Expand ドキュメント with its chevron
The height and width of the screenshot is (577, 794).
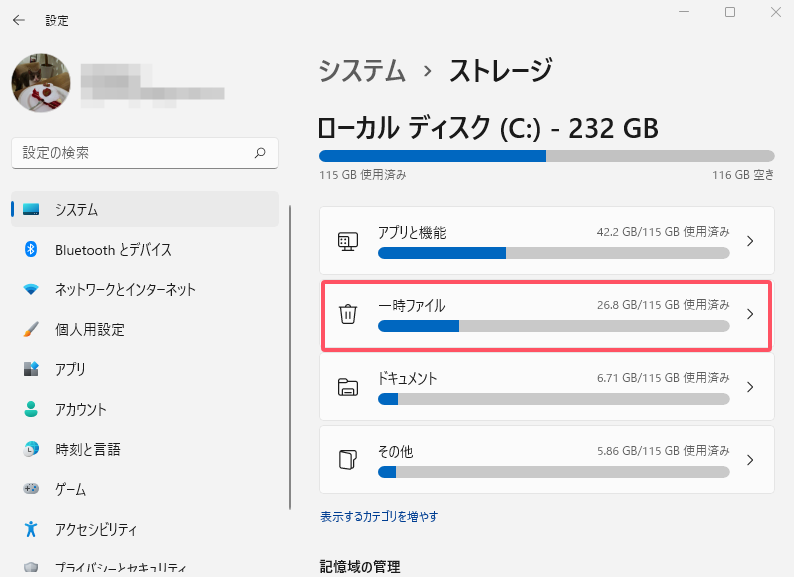click(x=750, y=387)
